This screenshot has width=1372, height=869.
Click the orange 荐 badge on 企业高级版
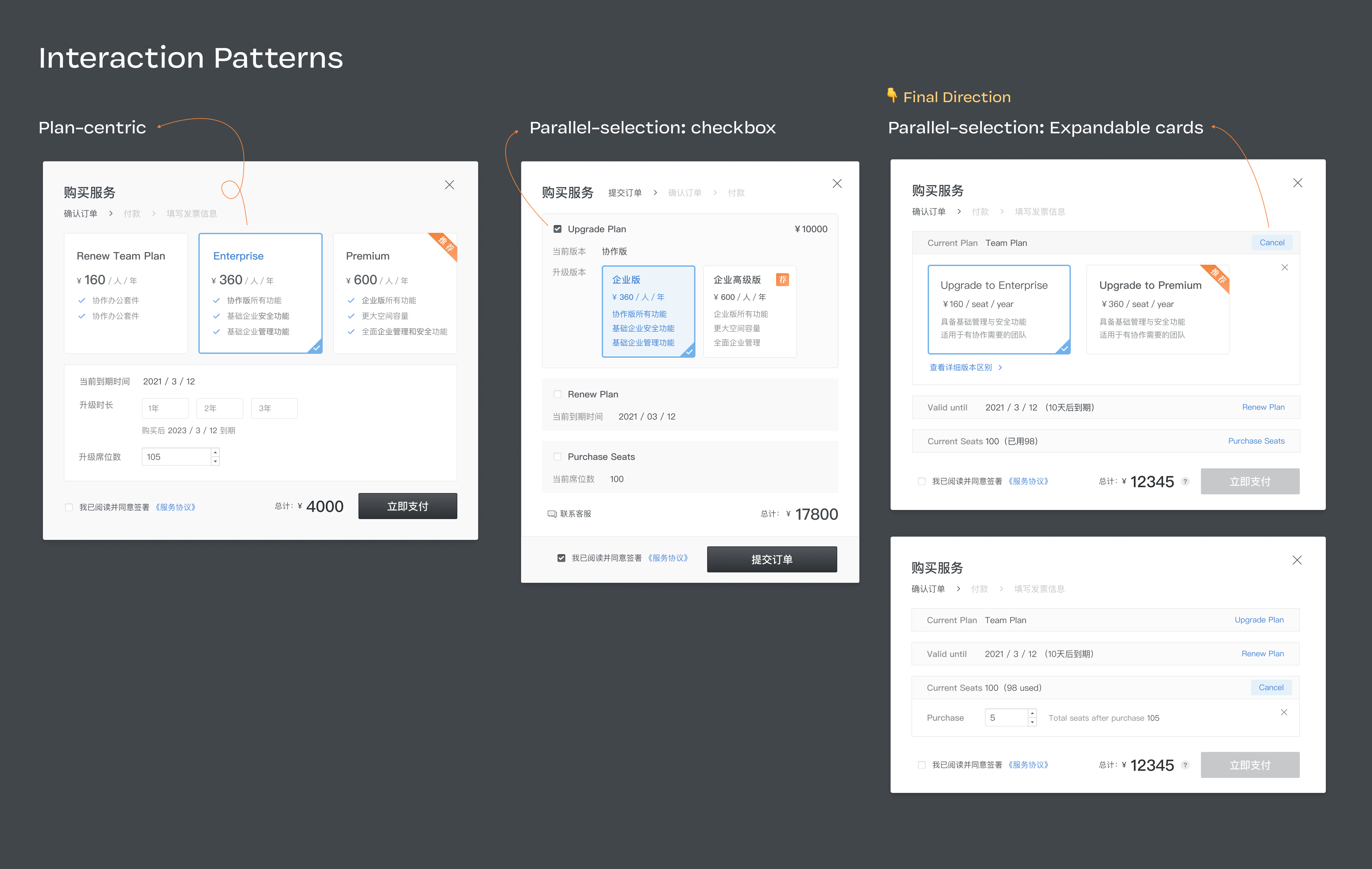(x=782, y=280)
